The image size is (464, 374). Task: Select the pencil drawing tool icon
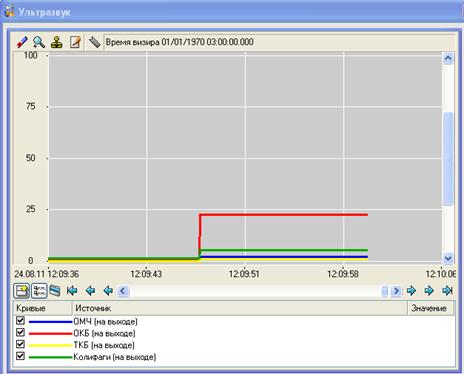[x=22, y=43]
